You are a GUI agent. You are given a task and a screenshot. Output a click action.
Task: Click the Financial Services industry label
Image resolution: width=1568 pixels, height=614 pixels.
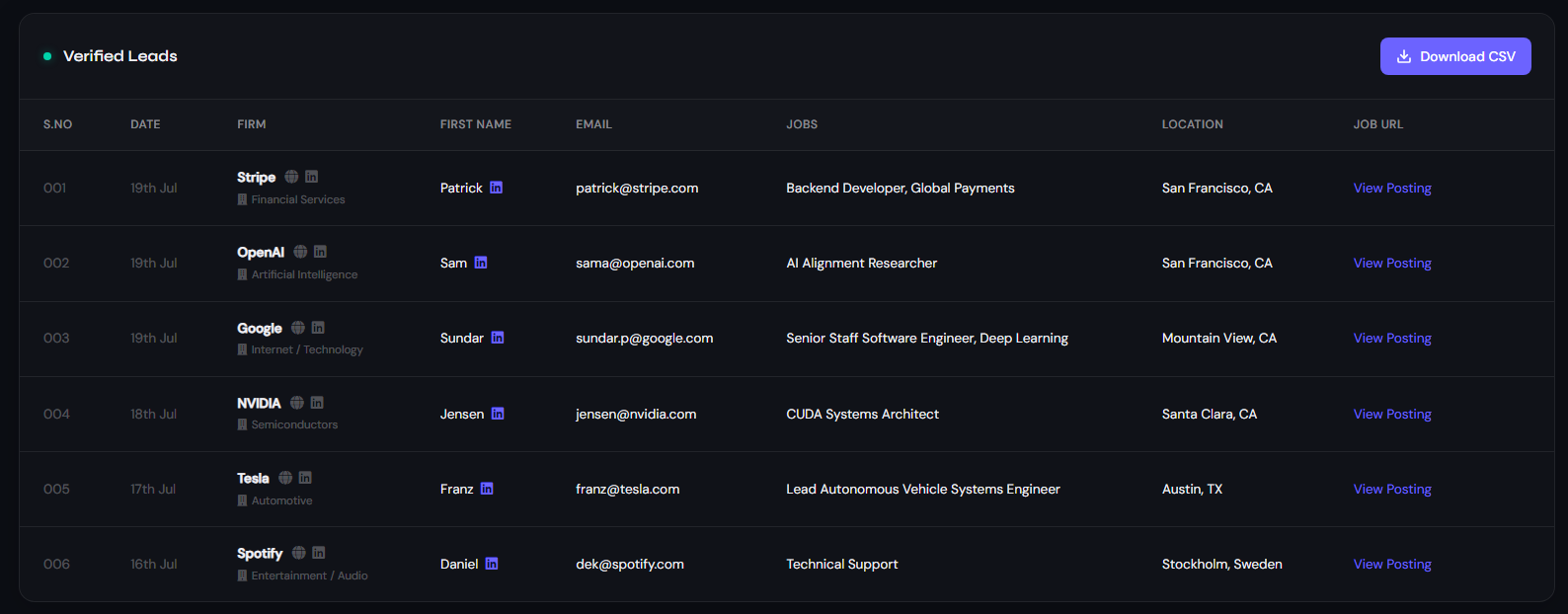click(x=298, y=199)
